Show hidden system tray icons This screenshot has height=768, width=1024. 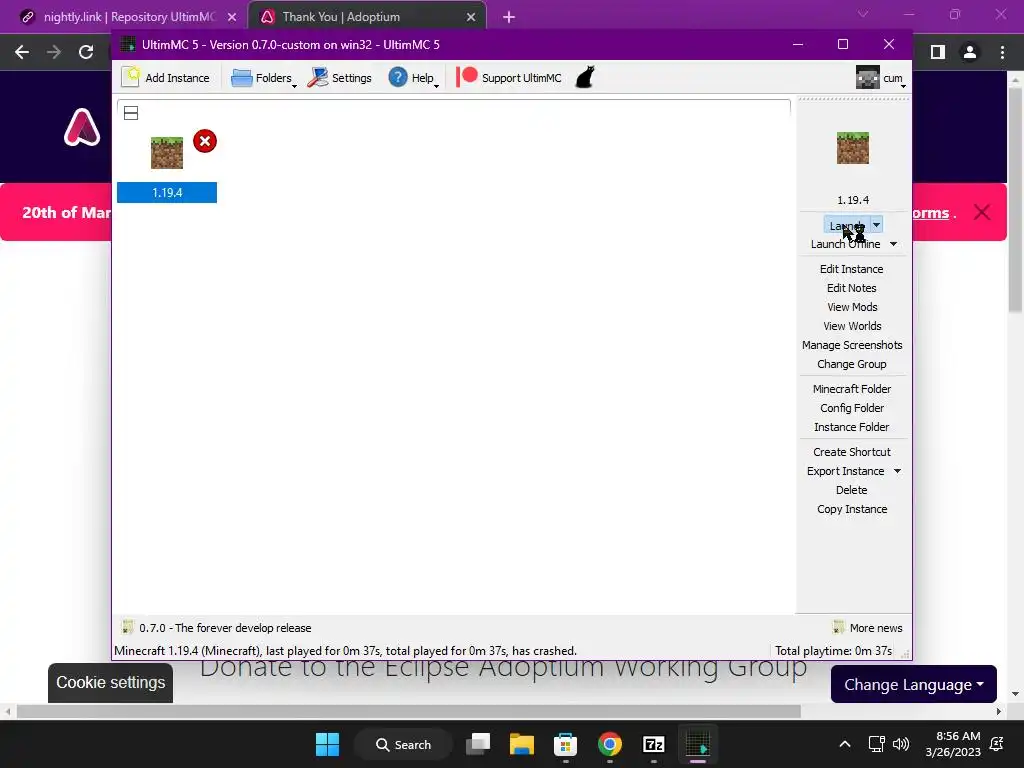[x=844, y=744]
